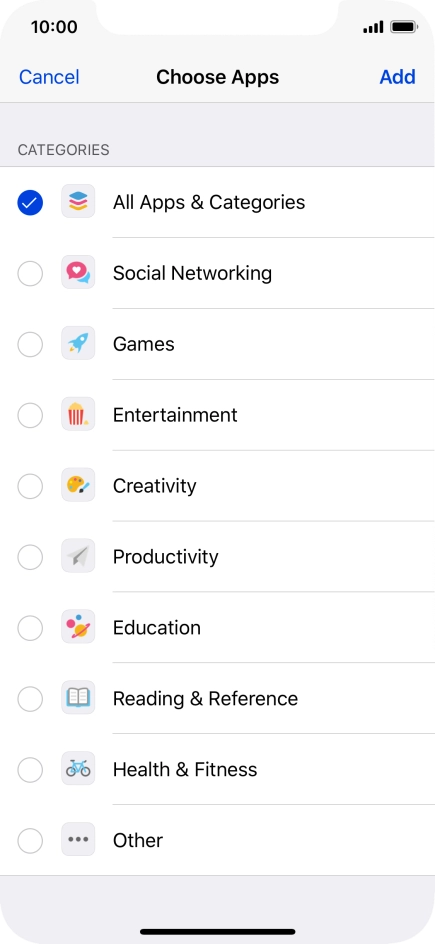Select the Entertainment radio circle
Viewport: 435px width, 944px height.
pyautogui.click(x=30, y=415)
